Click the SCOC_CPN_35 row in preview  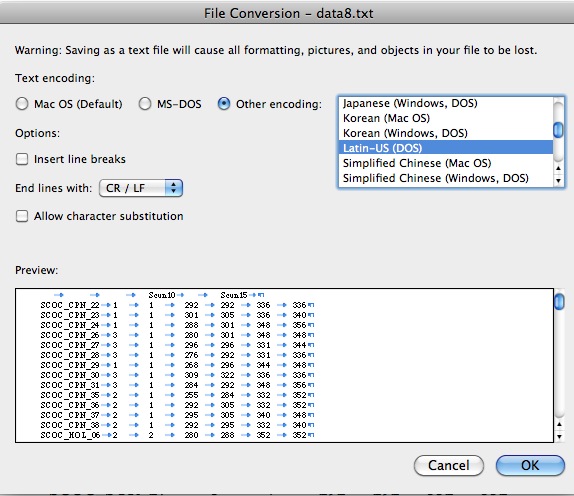click(x=177, y=395)
